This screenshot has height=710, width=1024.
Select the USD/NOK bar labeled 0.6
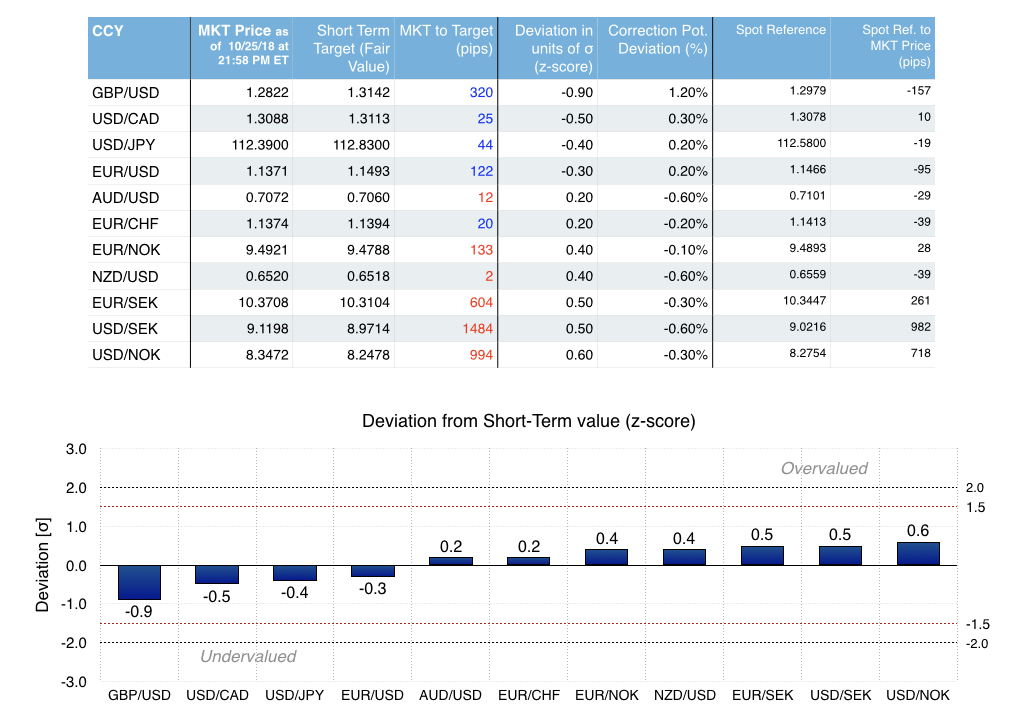918,554
